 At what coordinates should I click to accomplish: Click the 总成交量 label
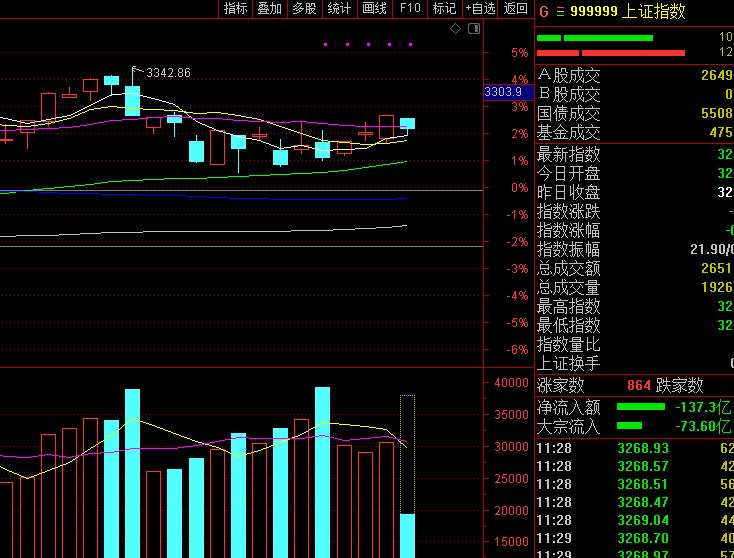coord(569,287)
